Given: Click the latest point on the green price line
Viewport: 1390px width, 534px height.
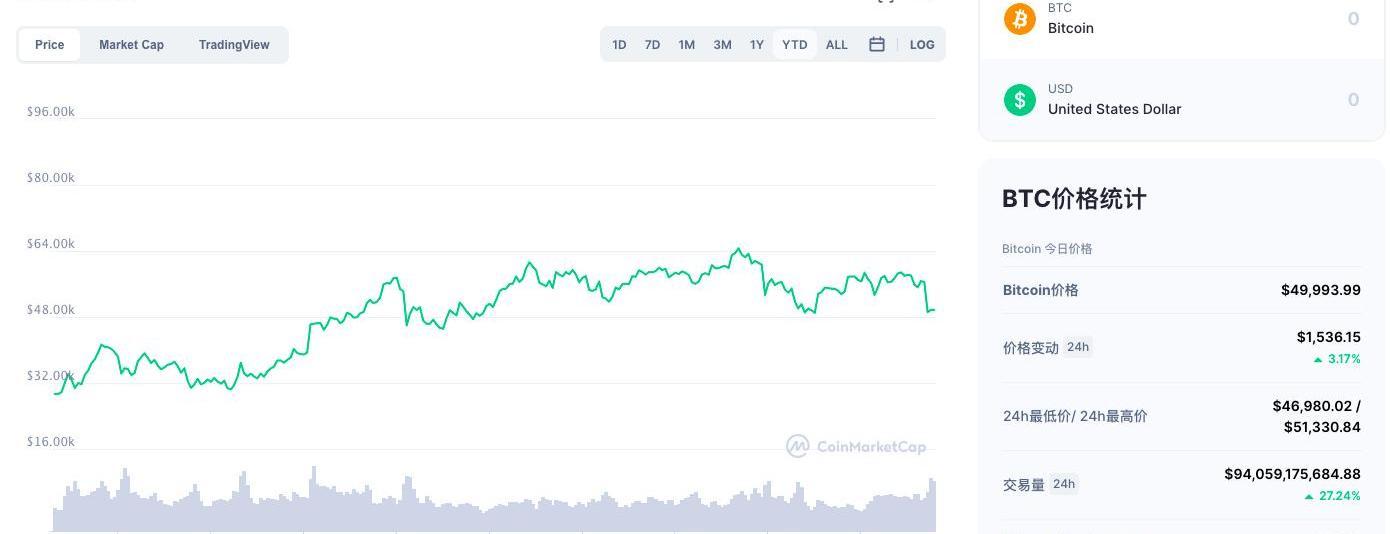Looking at the screenshot, I should tap(934, 310).
